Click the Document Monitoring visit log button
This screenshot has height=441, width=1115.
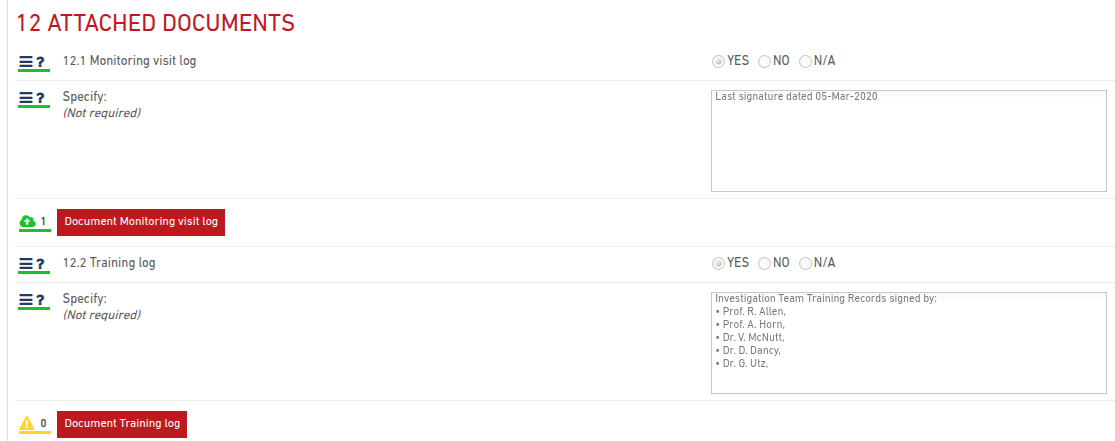(141, 222)
